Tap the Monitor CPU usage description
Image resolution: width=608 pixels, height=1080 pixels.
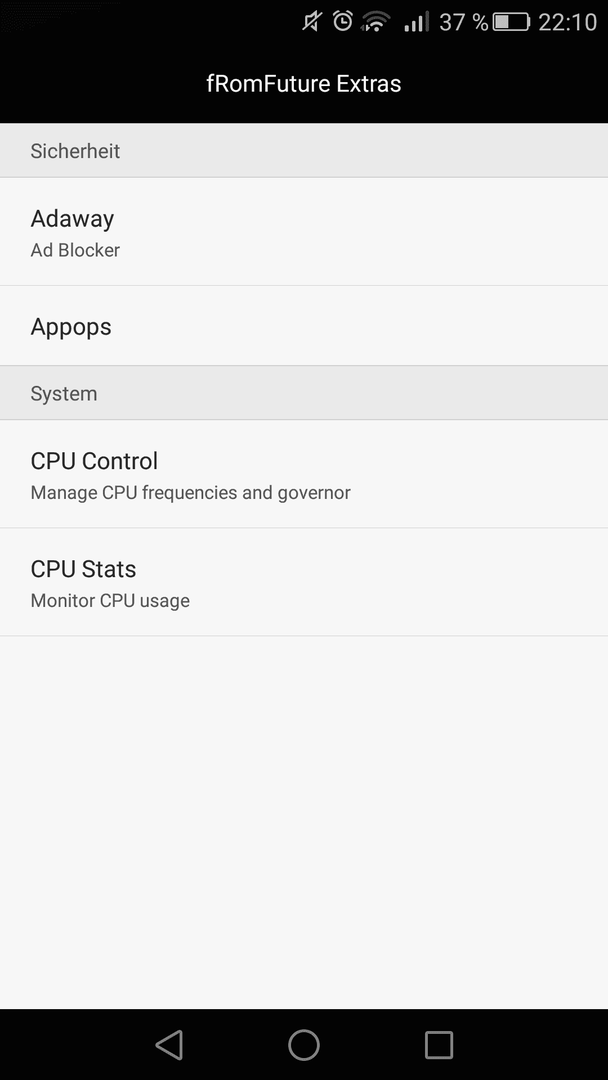pyautogui.click(x=110, y=601)
